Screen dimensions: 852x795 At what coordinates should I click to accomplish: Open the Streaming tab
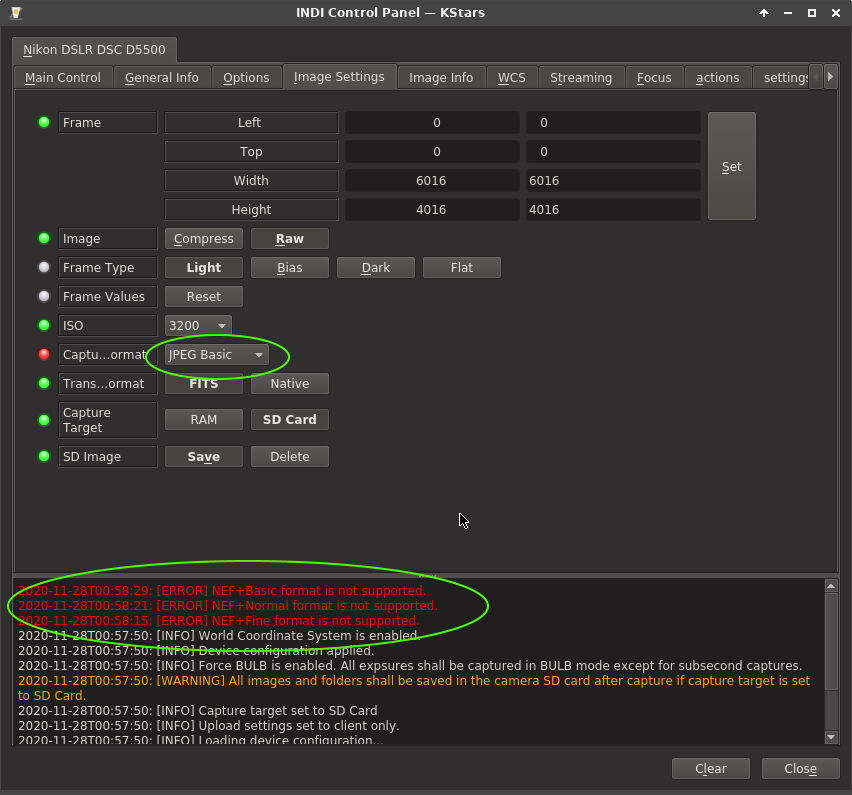(580, 78)
